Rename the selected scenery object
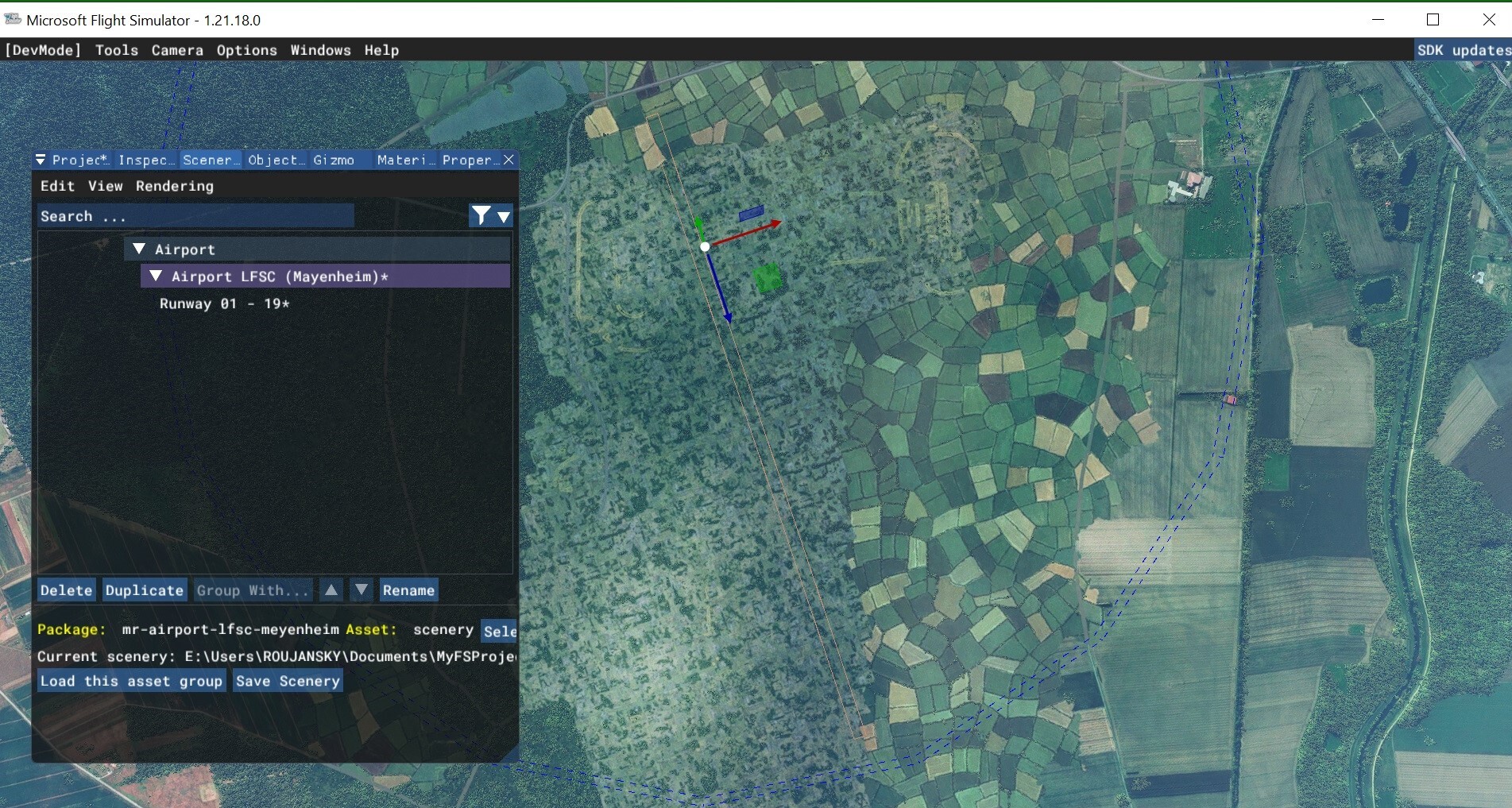Screen dimensions: 1512x808 coord(408,590)
